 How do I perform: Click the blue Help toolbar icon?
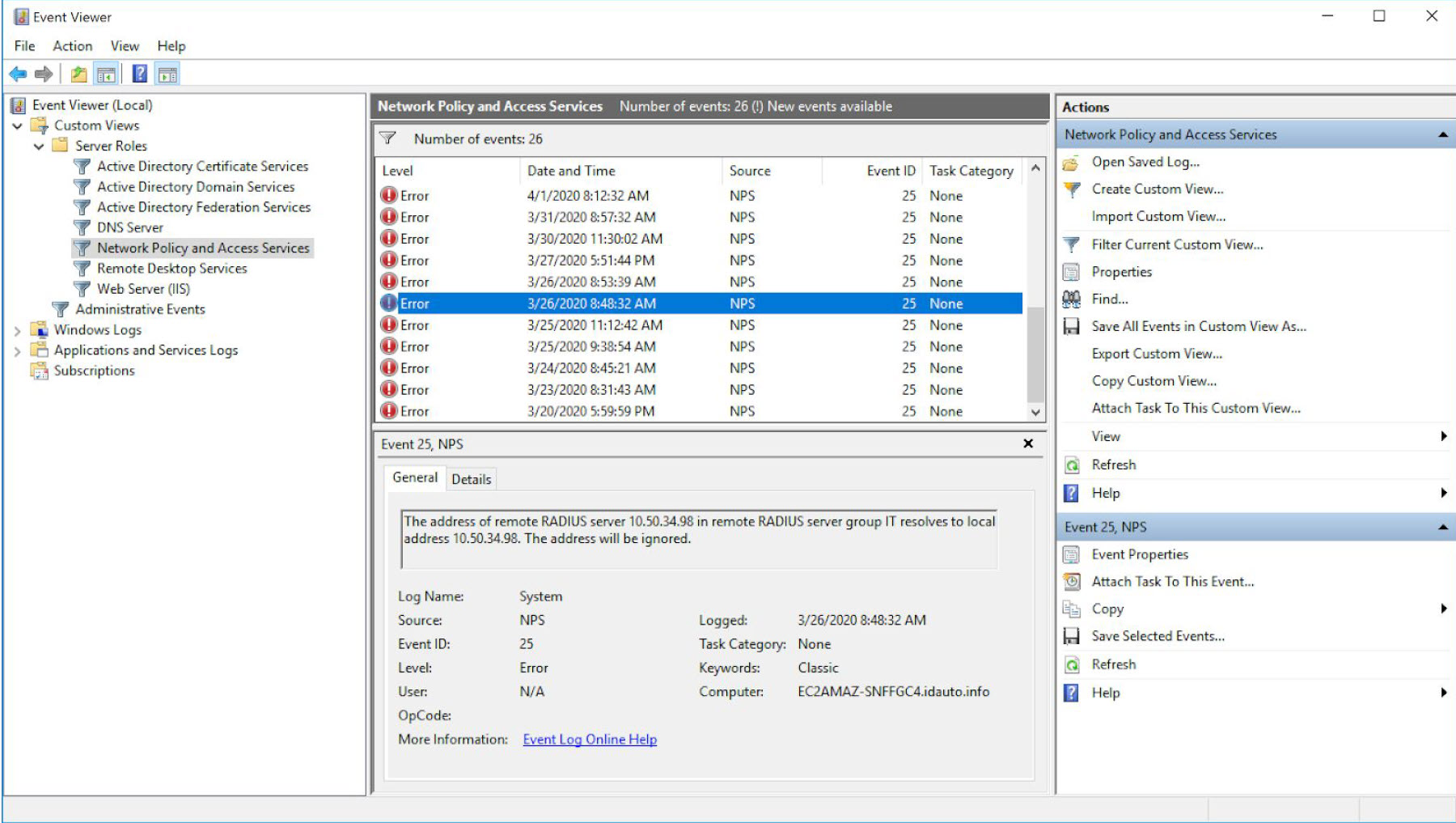[x=140, y=74]
